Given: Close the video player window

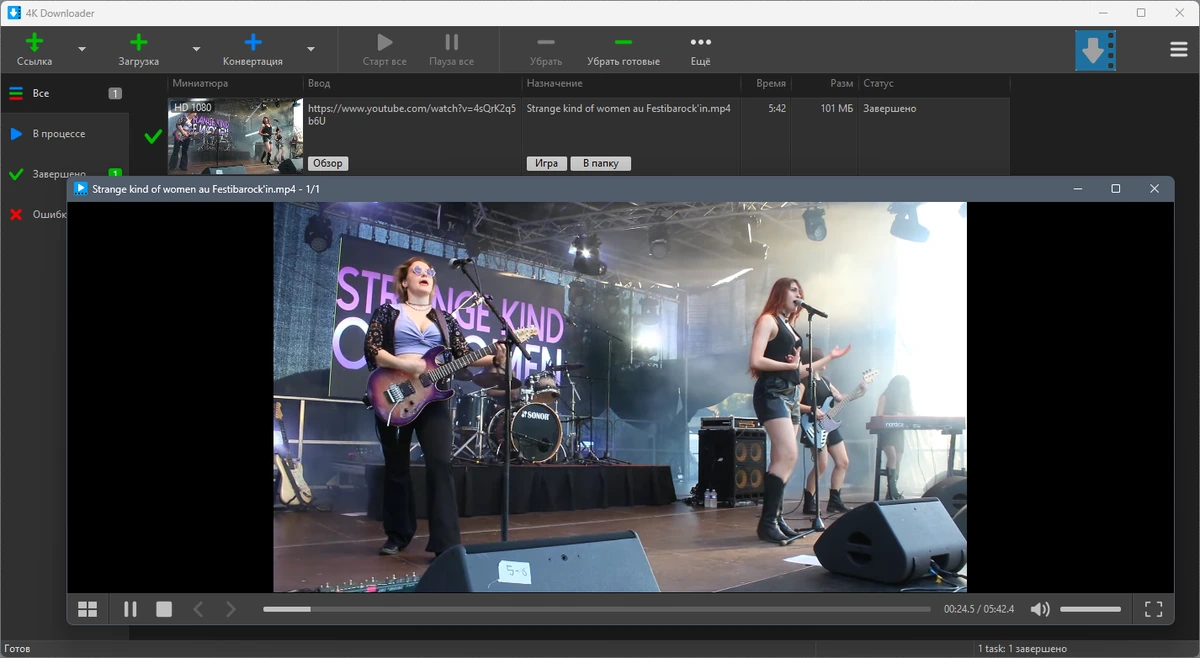Looking at the screenshot, I should pyautogui.click(x=1154, y=188).
